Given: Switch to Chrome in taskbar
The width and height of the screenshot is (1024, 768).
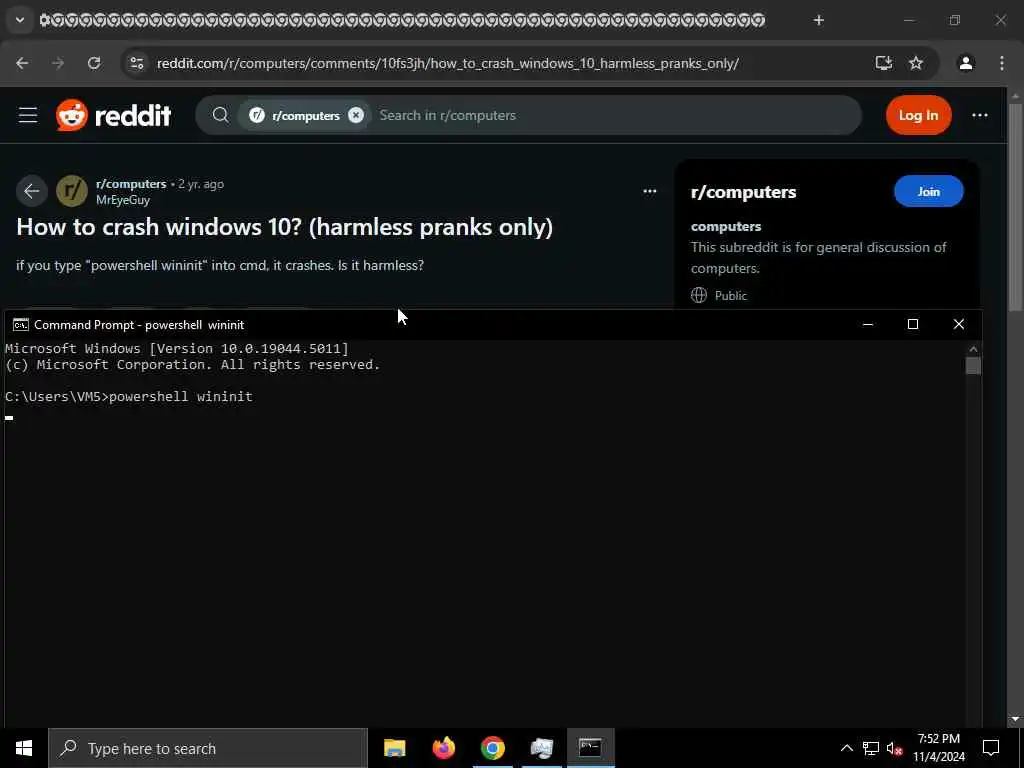Looking at the screenshot, I should click(x=493, y=748).
